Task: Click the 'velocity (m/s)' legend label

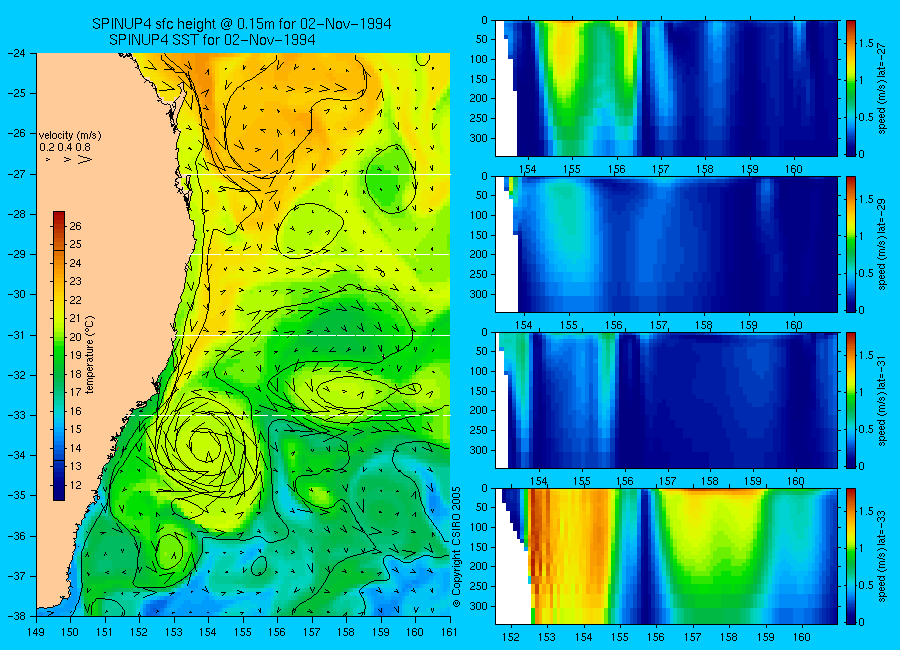Action: point(70,136)
